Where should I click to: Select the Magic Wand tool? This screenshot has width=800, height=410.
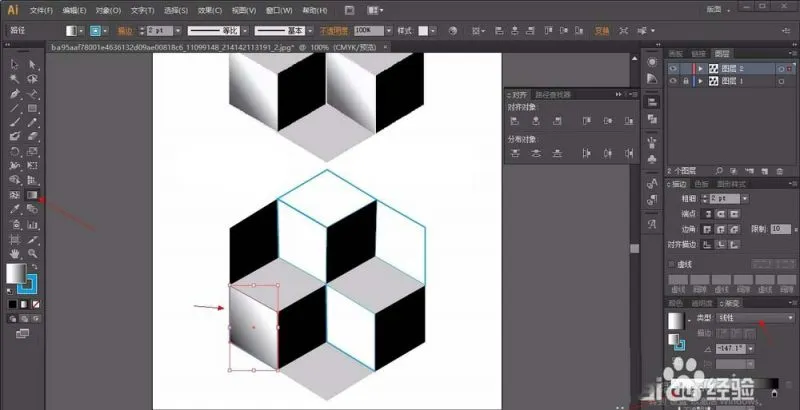14,79
